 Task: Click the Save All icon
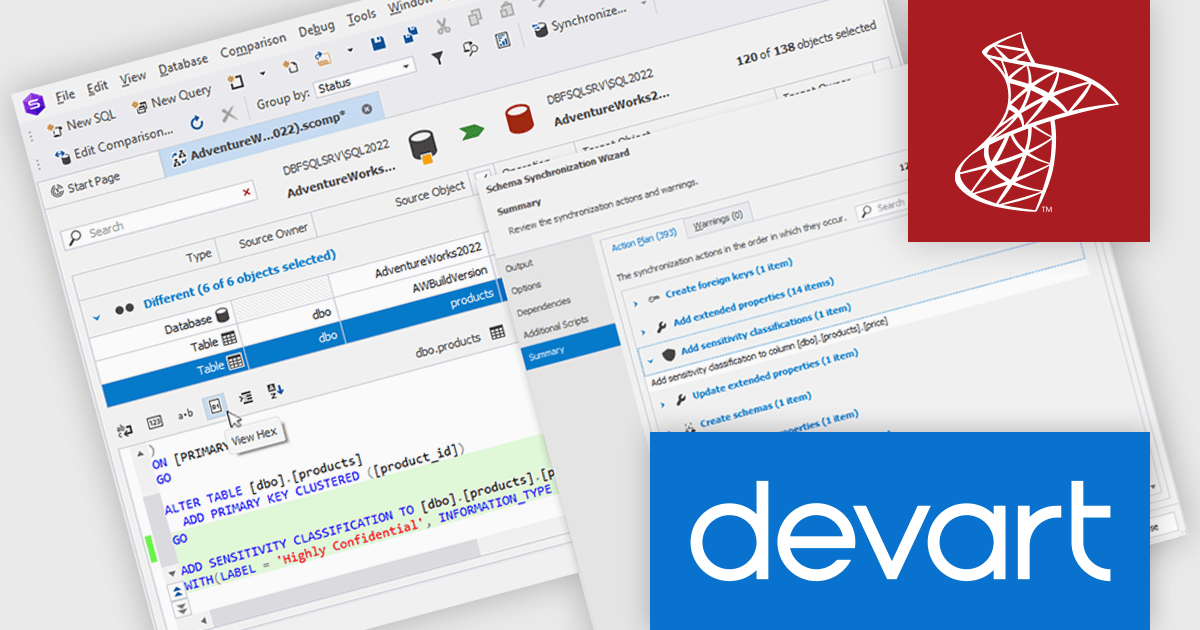coord(410,35)
